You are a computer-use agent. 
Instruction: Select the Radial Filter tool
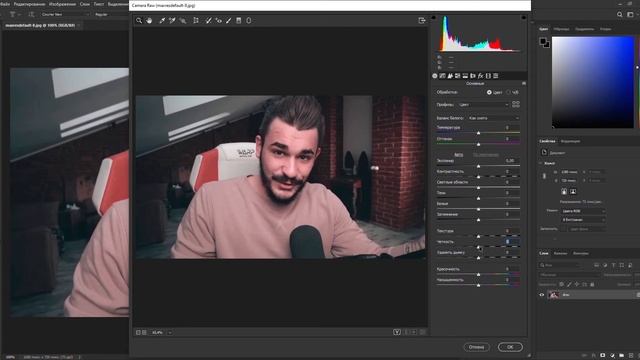249,20
